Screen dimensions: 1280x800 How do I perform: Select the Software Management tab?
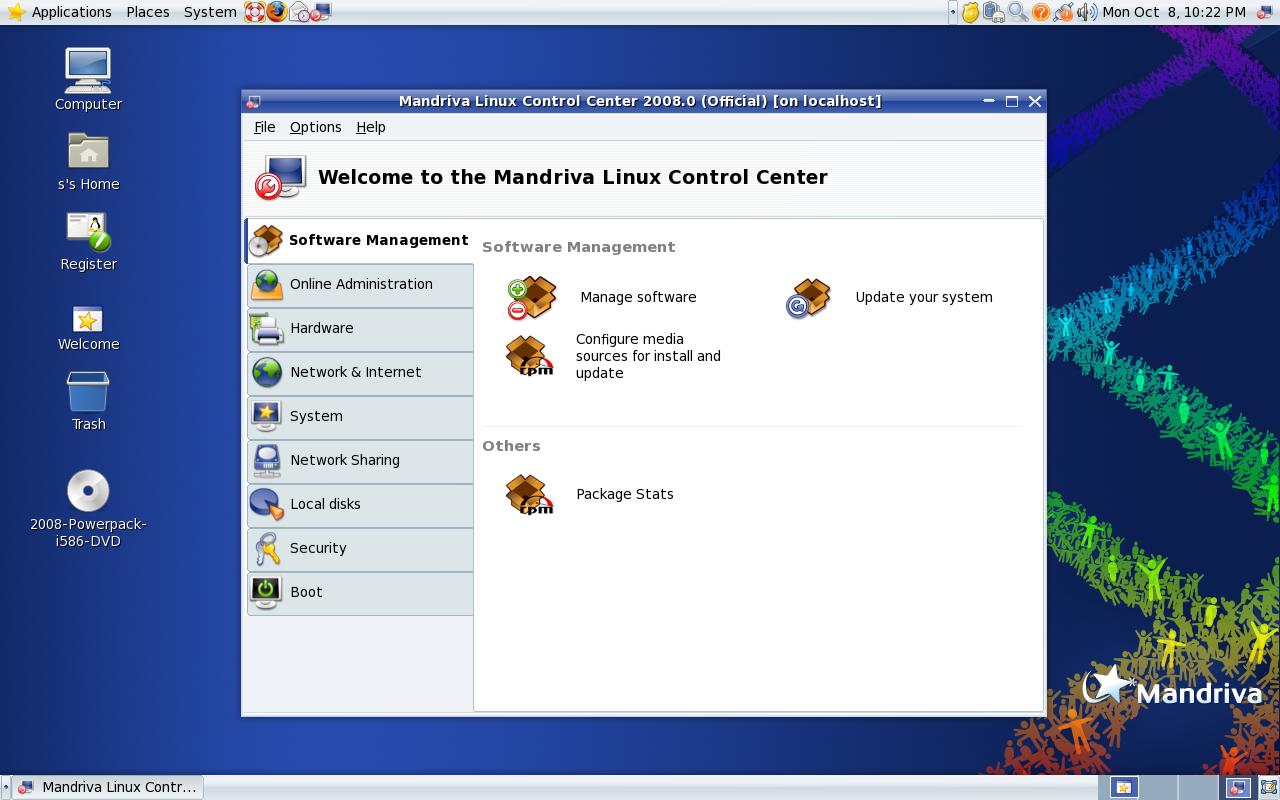pos(359,241)
